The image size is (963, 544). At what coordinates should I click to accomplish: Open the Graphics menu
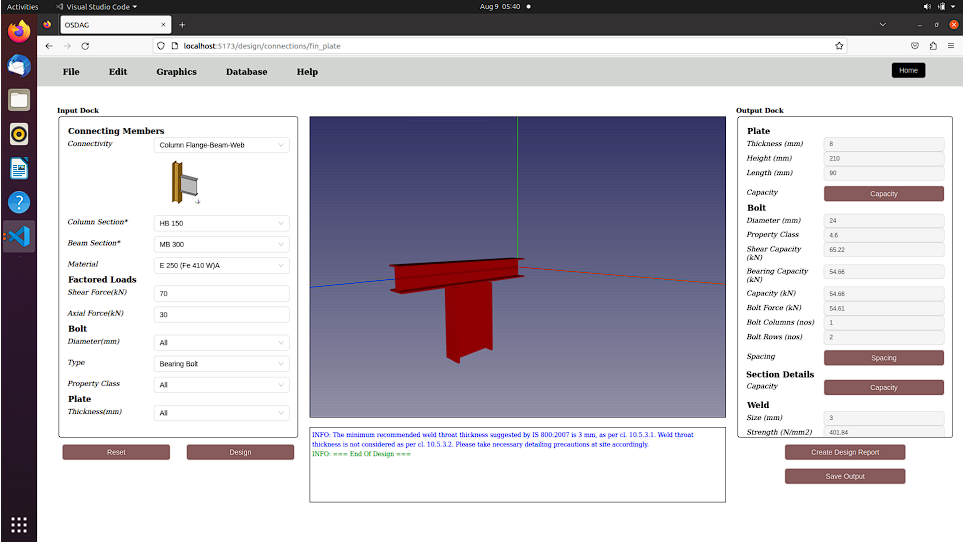click(176, 72)
